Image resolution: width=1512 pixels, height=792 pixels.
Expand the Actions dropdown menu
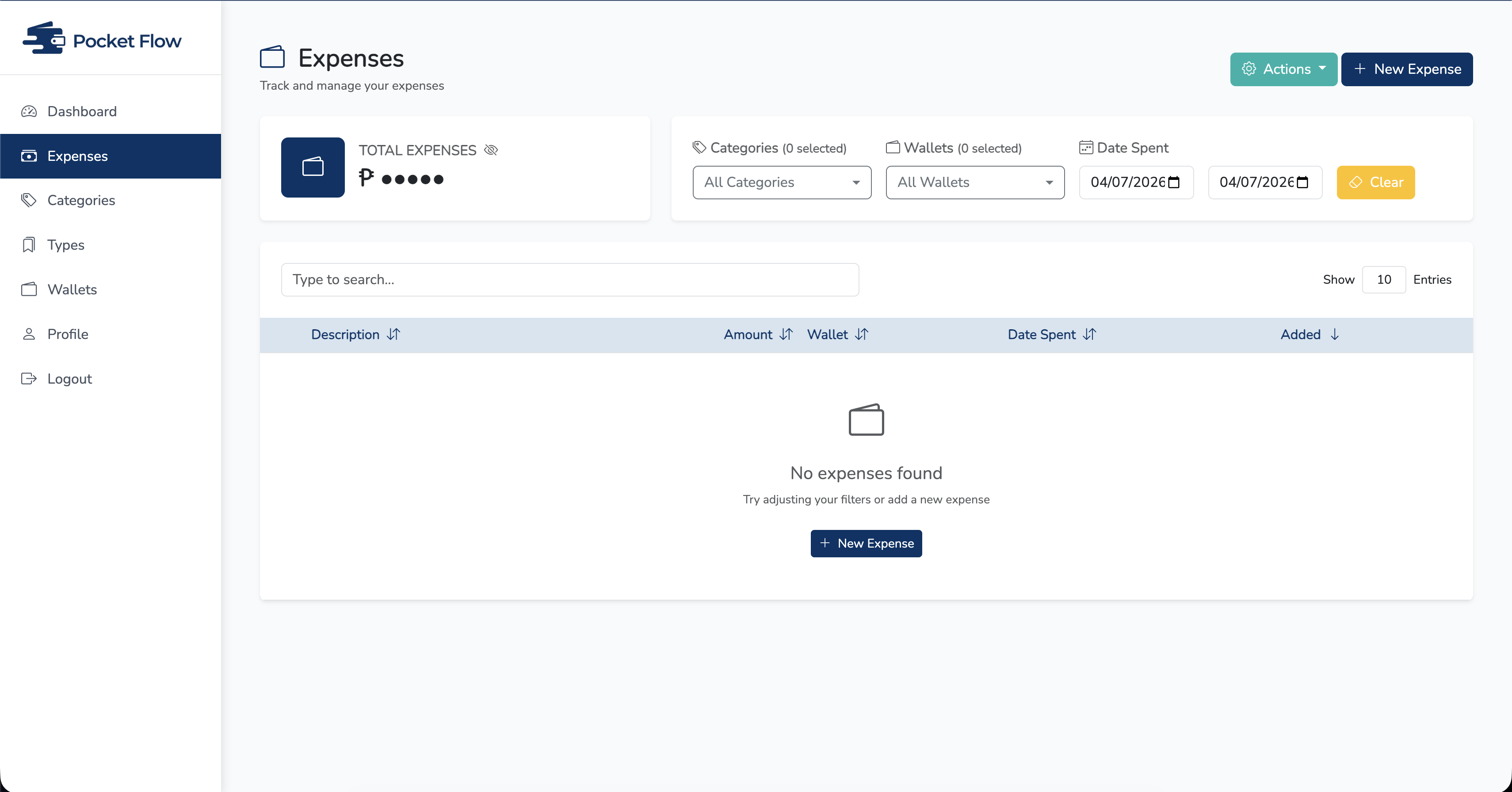[1283, 69]
